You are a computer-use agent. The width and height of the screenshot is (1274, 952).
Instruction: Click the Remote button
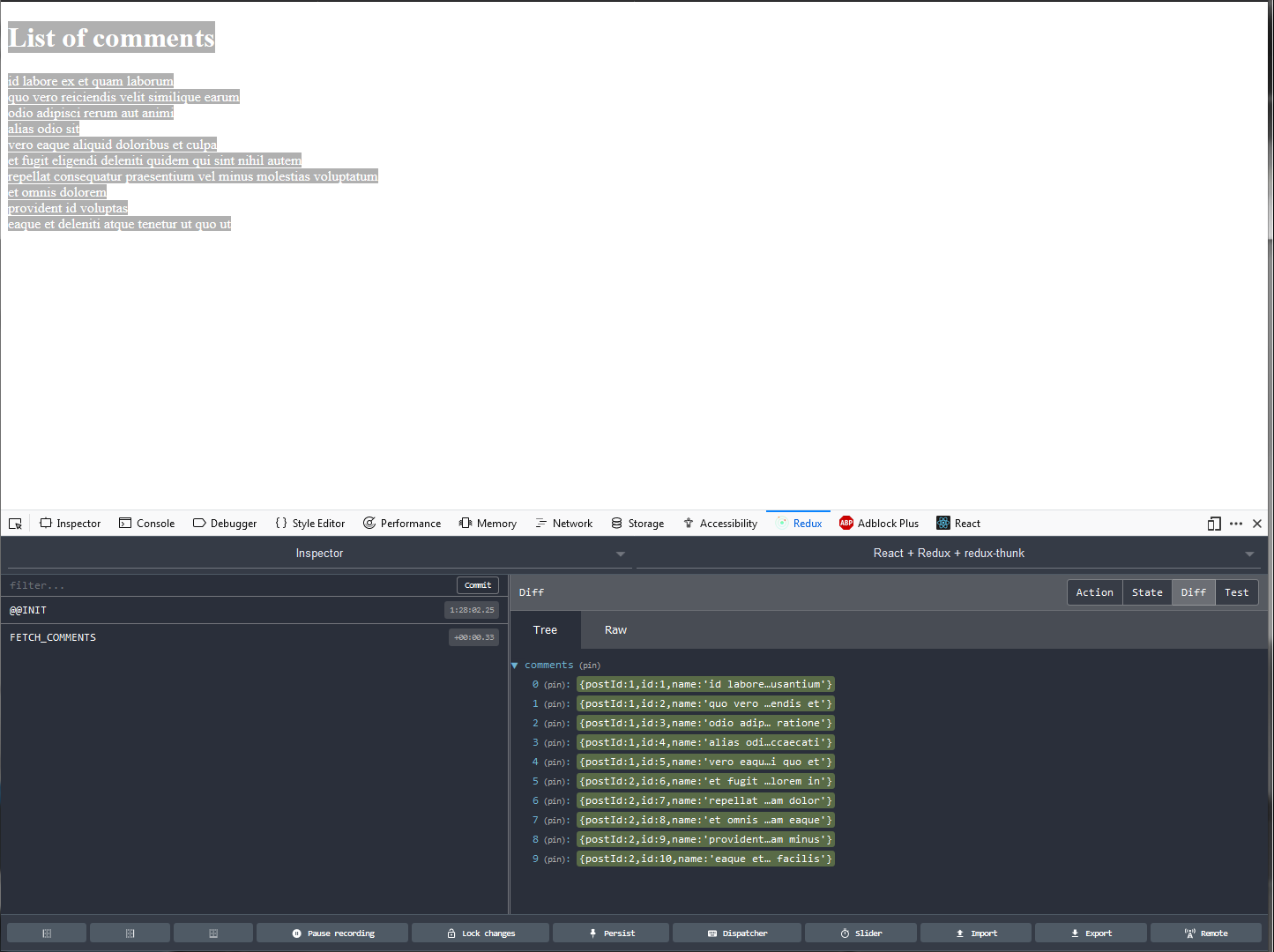pyautogui.click(x=1206, y=933)
